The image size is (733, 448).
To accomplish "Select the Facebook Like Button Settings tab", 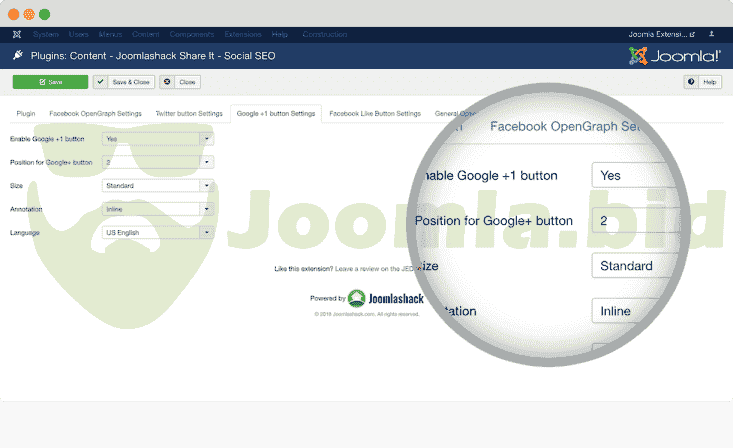I will pos(375,114).
